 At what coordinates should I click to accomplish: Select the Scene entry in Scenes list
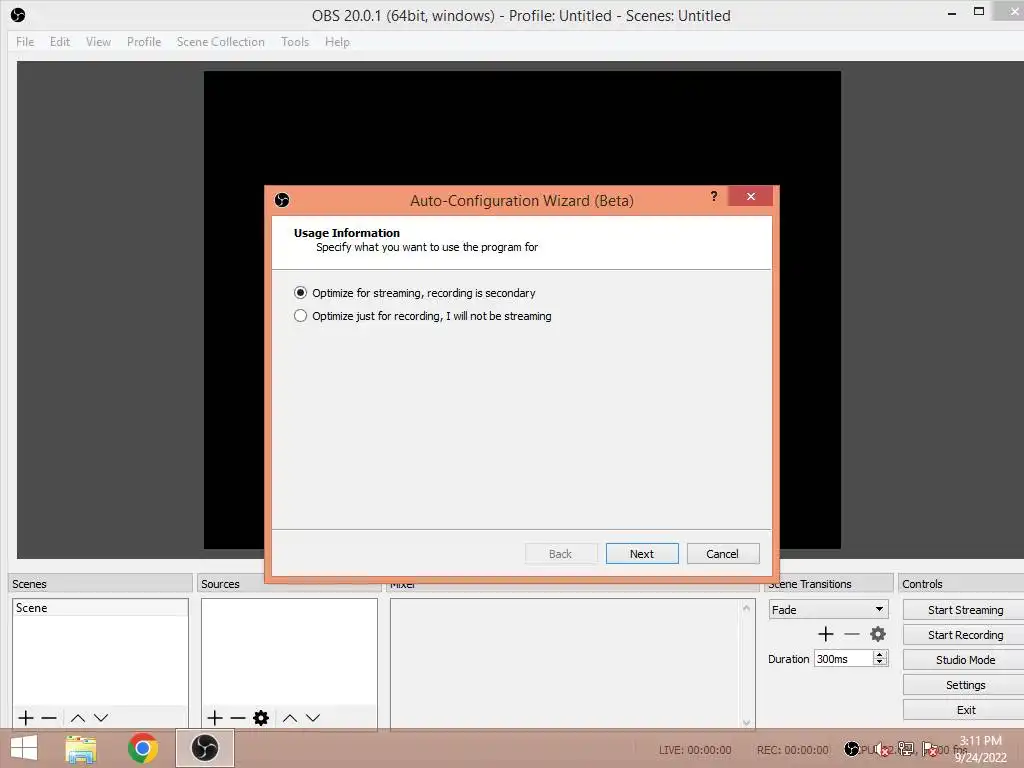tap(100, 608)
